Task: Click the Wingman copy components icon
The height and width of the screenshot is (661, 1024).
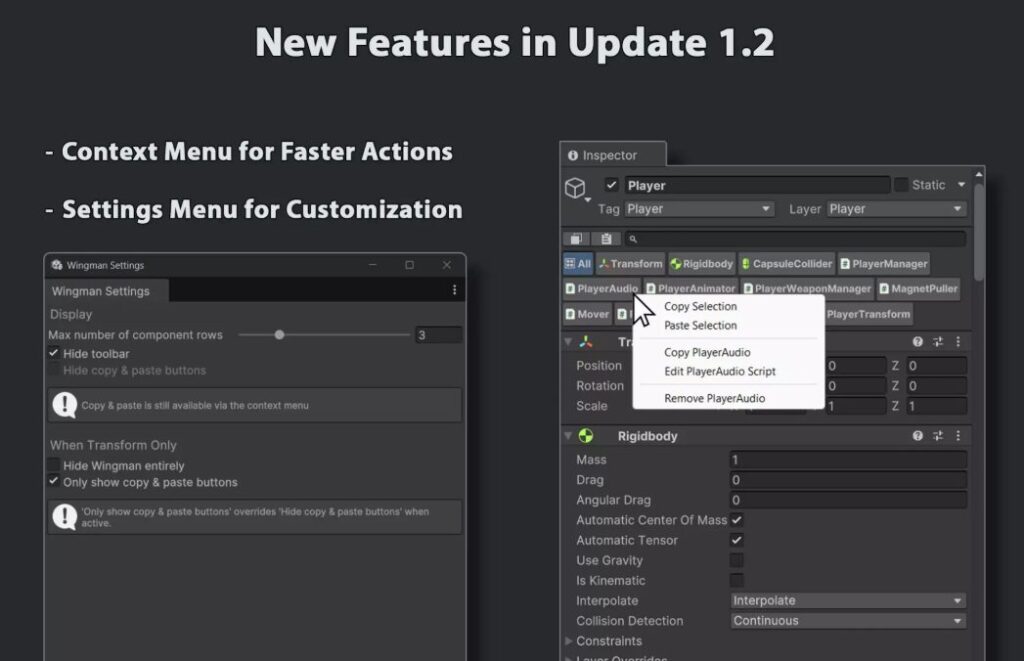Action: tap(577, 239)
